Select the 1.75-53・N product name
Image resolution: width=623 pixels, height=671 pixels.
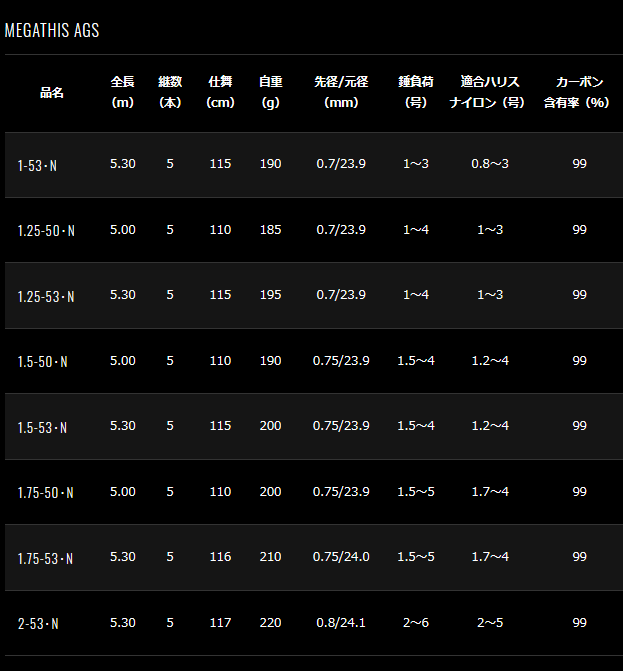[45, 558]
